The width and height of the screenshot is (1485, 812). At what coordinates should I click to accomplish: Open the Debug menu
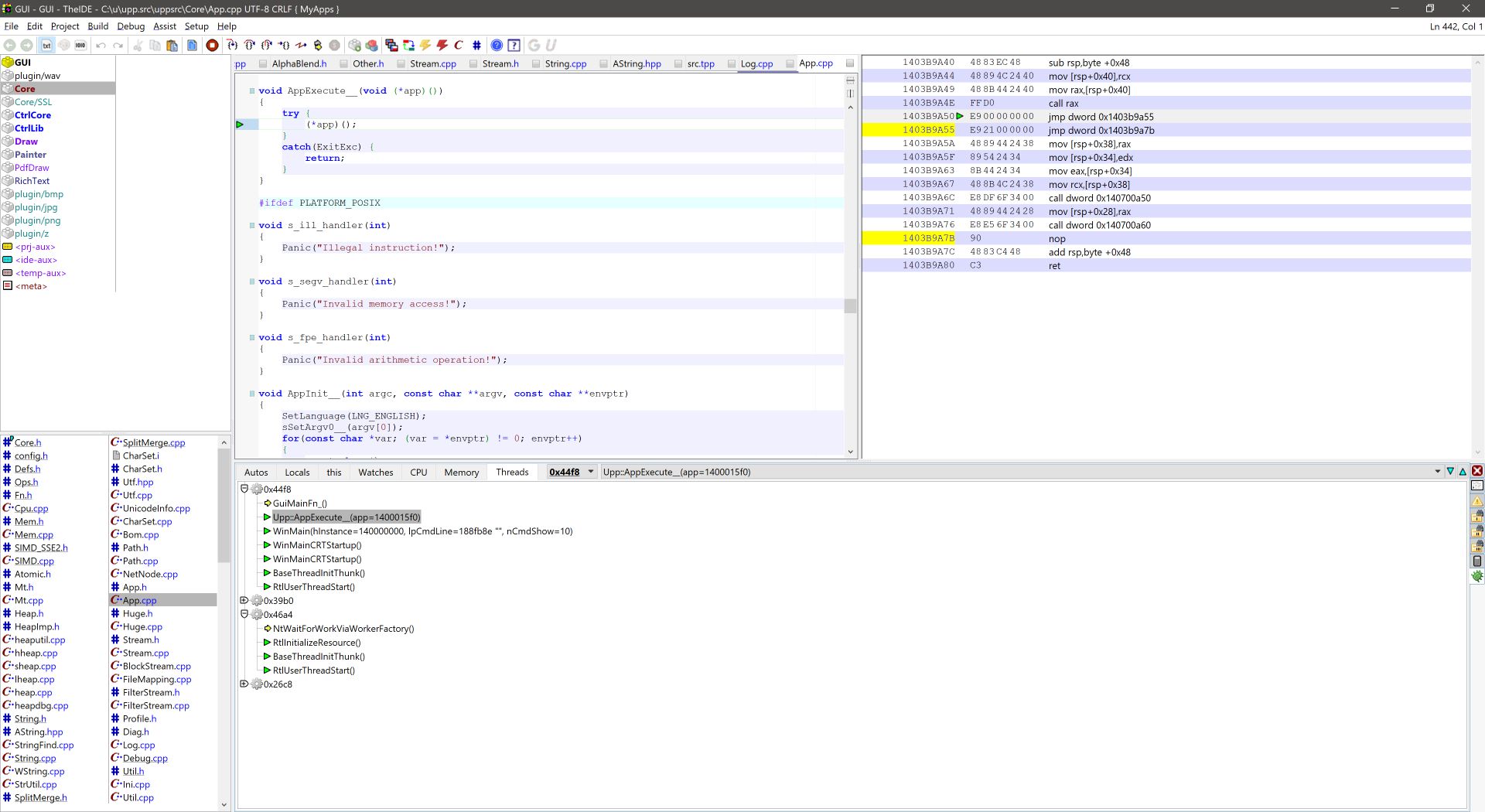pyautogui.click(x=131, y=26)
